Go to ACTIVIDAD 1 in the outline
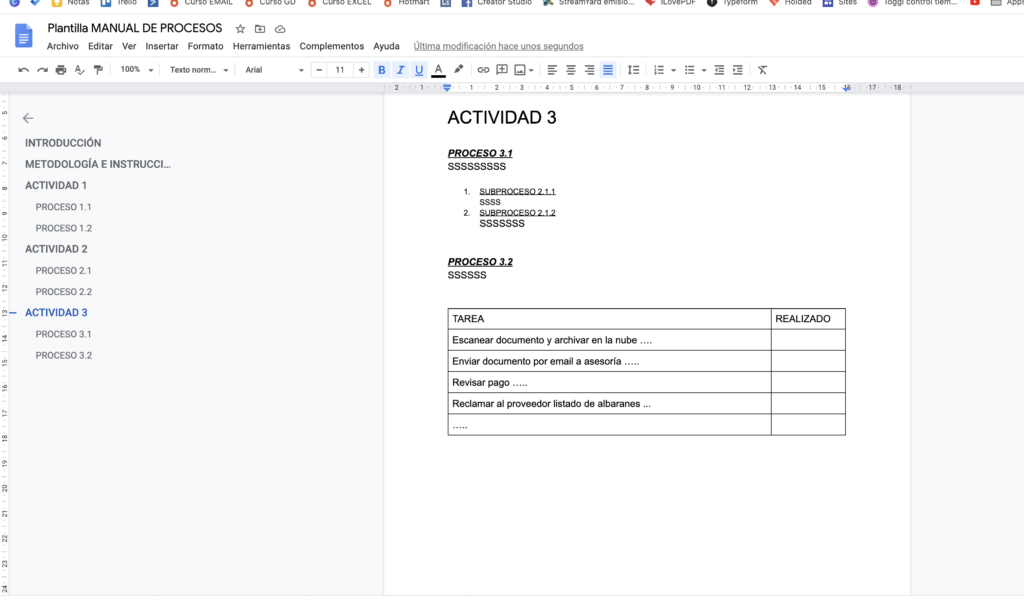The height and width of the screenshot is (600, 1024). coord(56,185)
